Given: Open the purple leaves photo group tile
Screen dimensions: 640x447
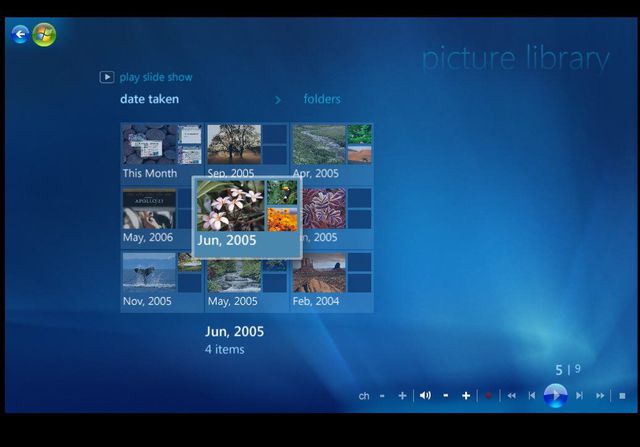Looking at the screenshot, I should (338, 217).
